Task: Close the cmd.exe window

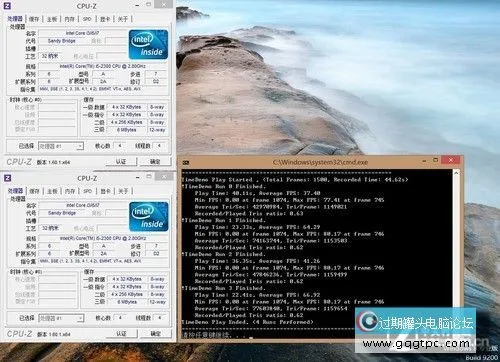Action: pyautogui.click(x=451, y=160)
